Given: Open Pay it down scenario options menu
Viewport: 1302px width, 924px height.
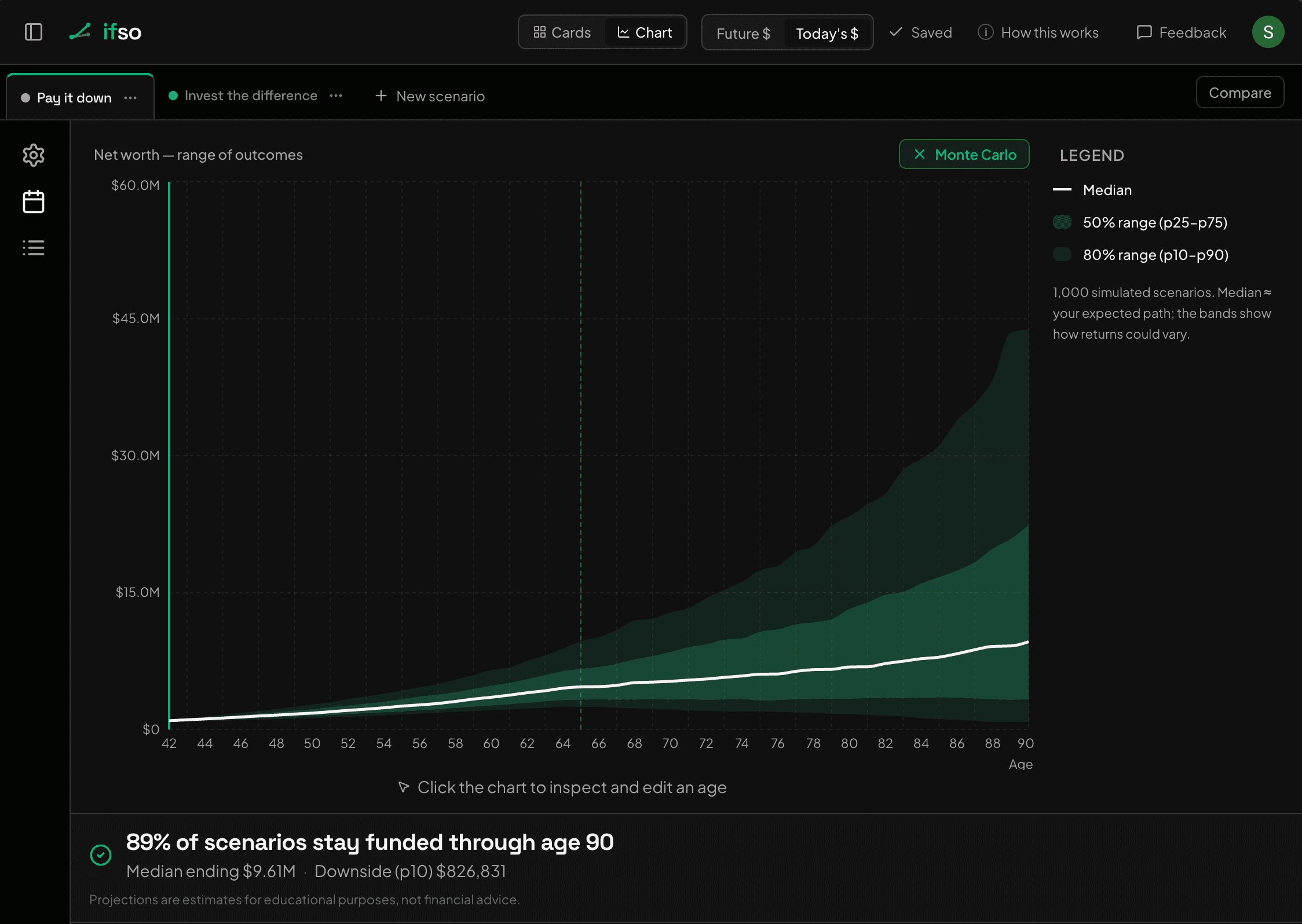Looking at the screenshot, I should (130, 98).
